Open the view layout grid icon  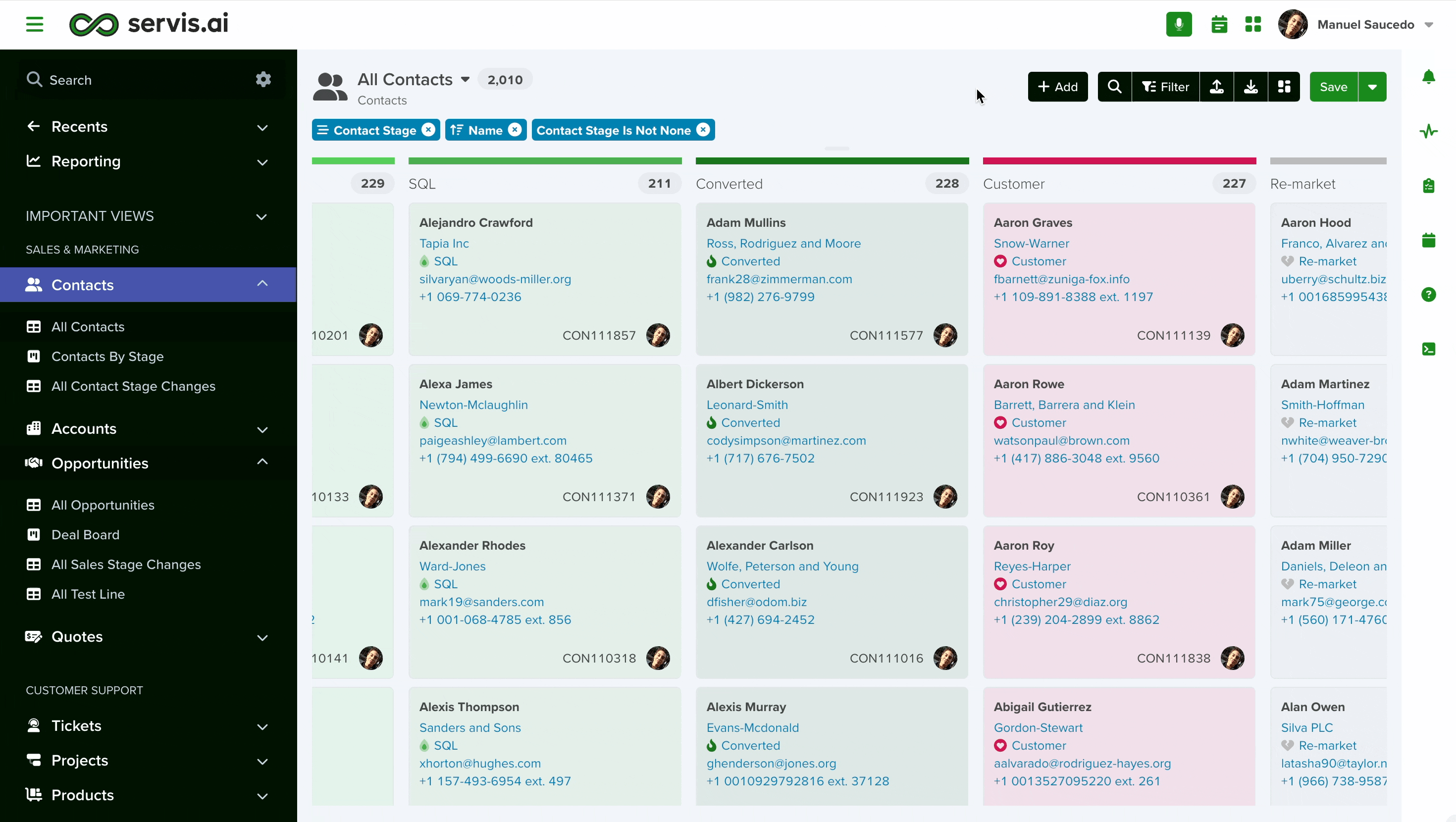click(1284, 87)
